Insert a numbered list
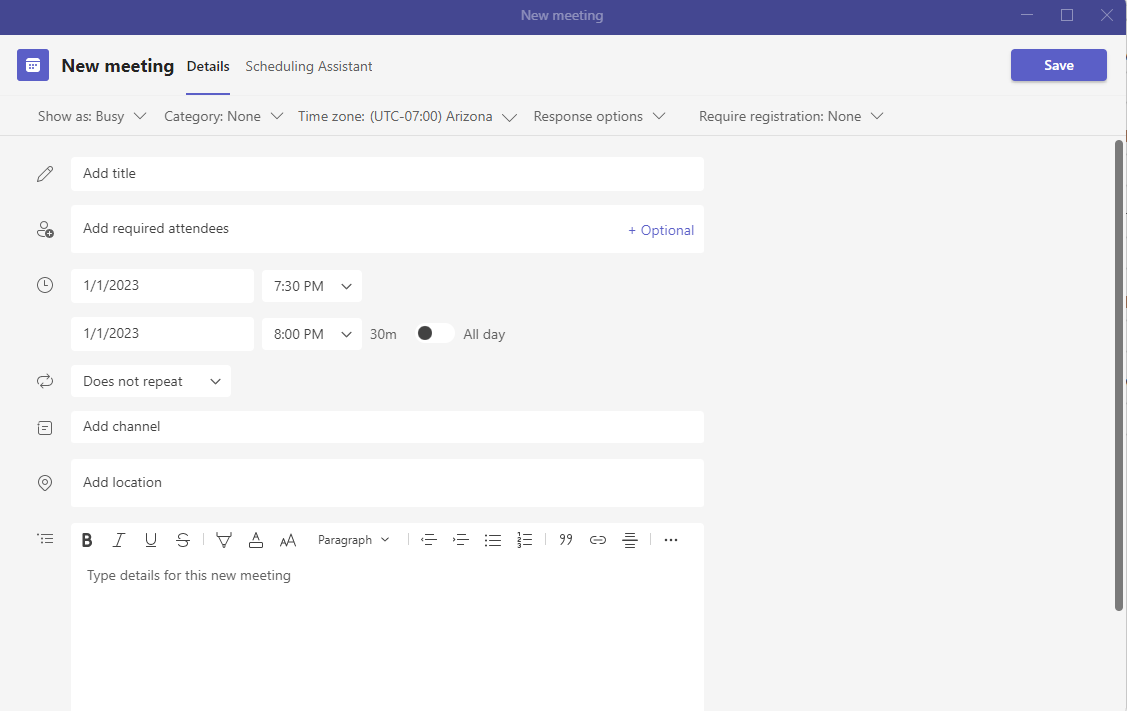The height and width of the screenshot is (711, 1127). pos(525,540)
